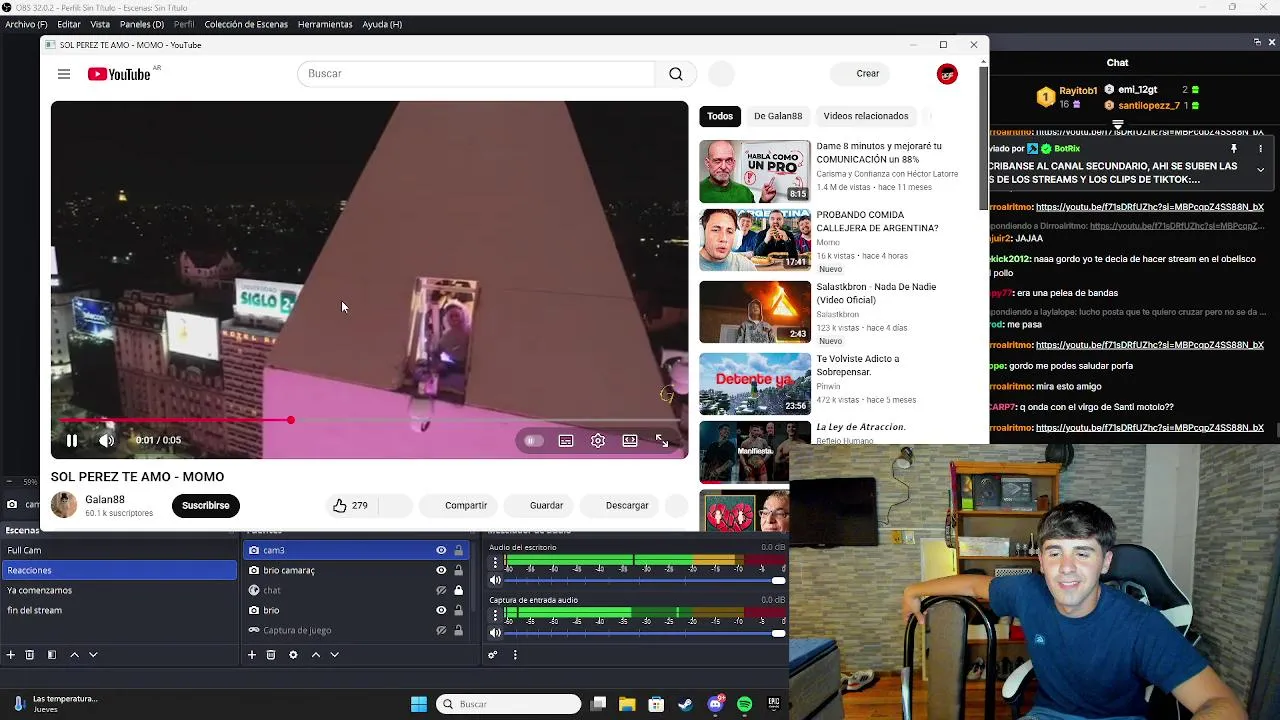Delete selected scene with trash icon

pyautogui.click(x=30, y=655)
